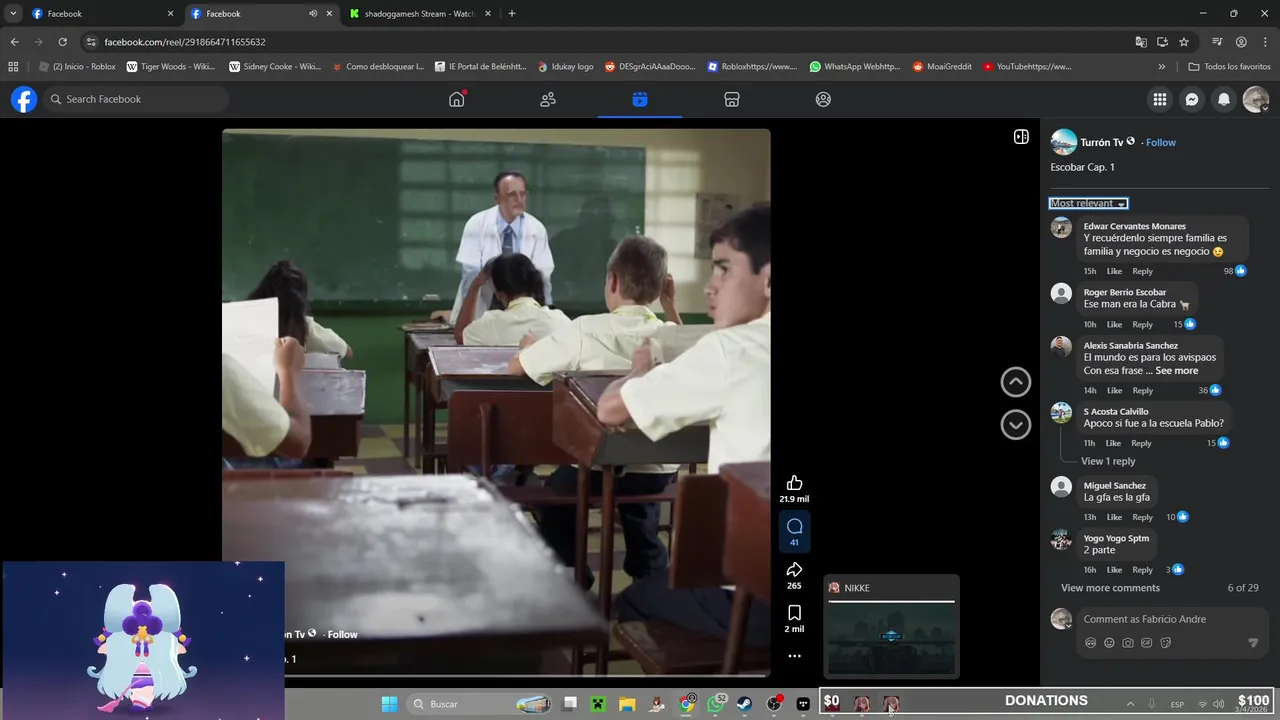The width and height of the screenshot is (1280, 720).
Task: Mute the playing Facebook tab audio
Action: (313, 14)
